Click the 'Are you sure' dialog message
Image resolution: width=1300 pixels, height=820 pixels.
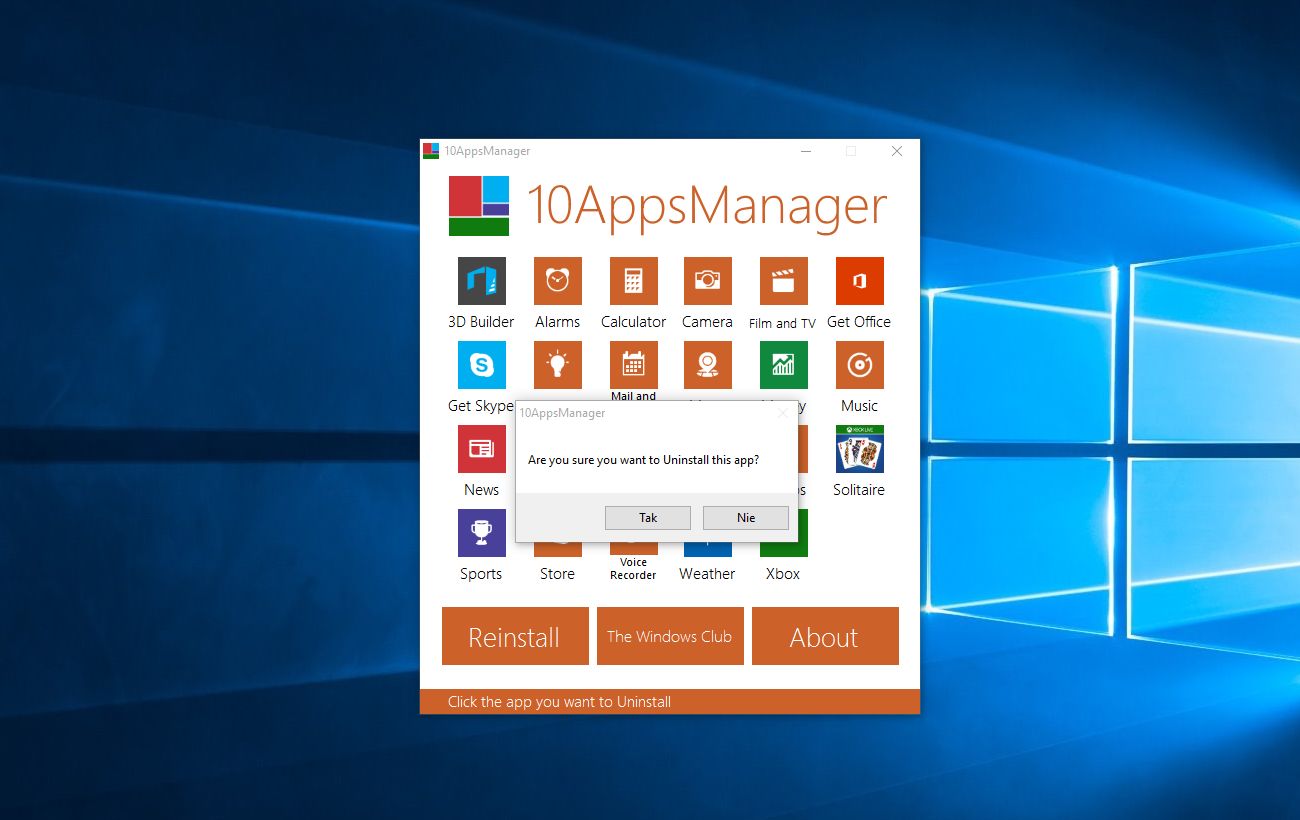[x=643, y=460]
